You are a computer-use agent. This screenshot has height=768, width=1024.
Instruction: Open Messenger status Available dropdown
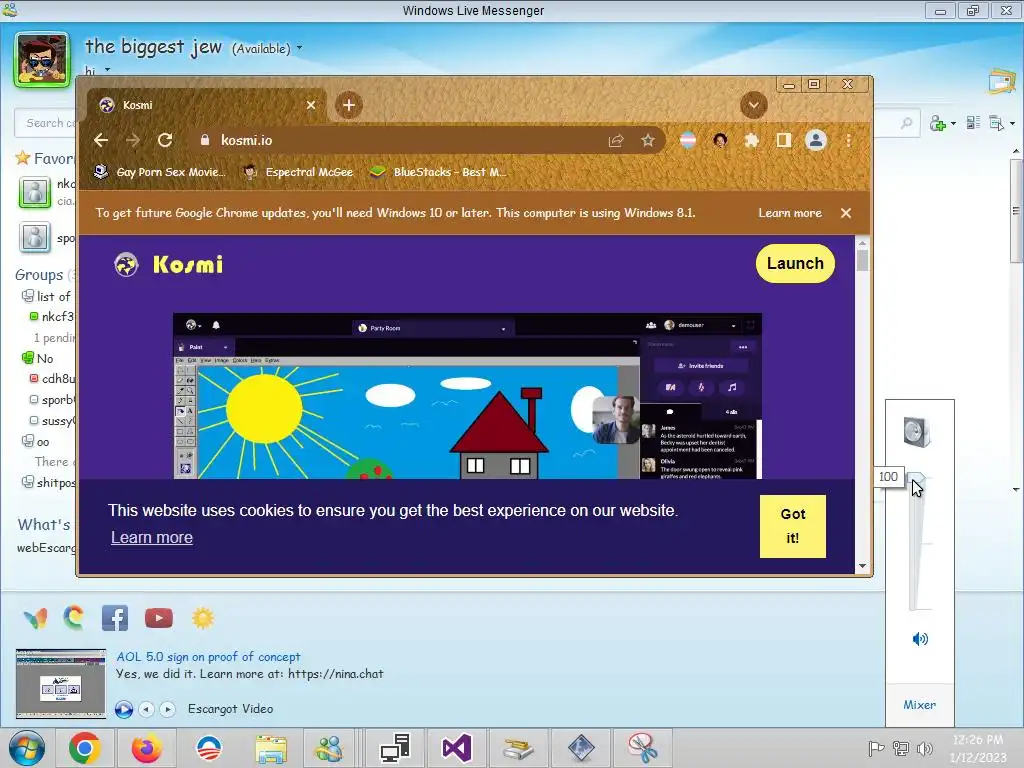click(x=267, y=48)
